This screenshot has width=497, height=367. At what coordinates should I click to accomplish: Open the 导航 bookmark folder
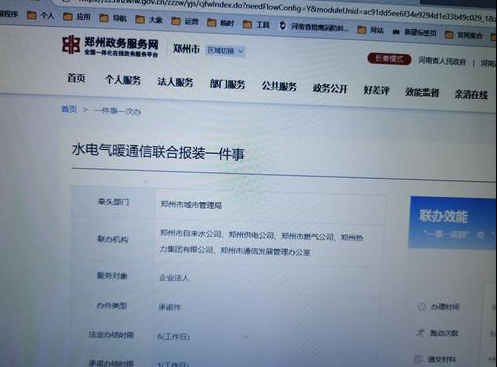click(x=113, y=18)
